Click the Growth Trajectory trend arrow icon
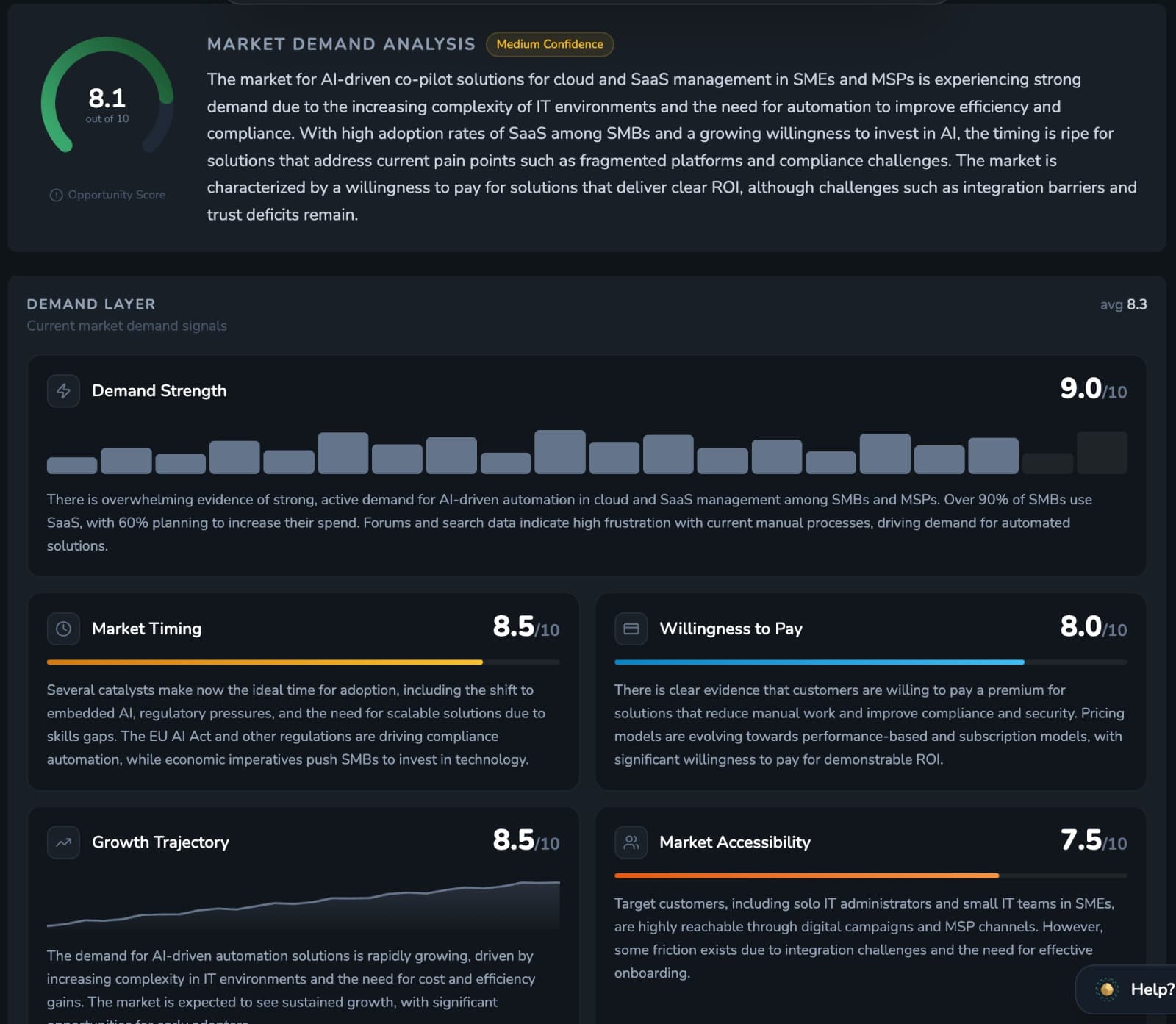The width and height of the screenshot is (1176, 1024). (x=63, y=843)
